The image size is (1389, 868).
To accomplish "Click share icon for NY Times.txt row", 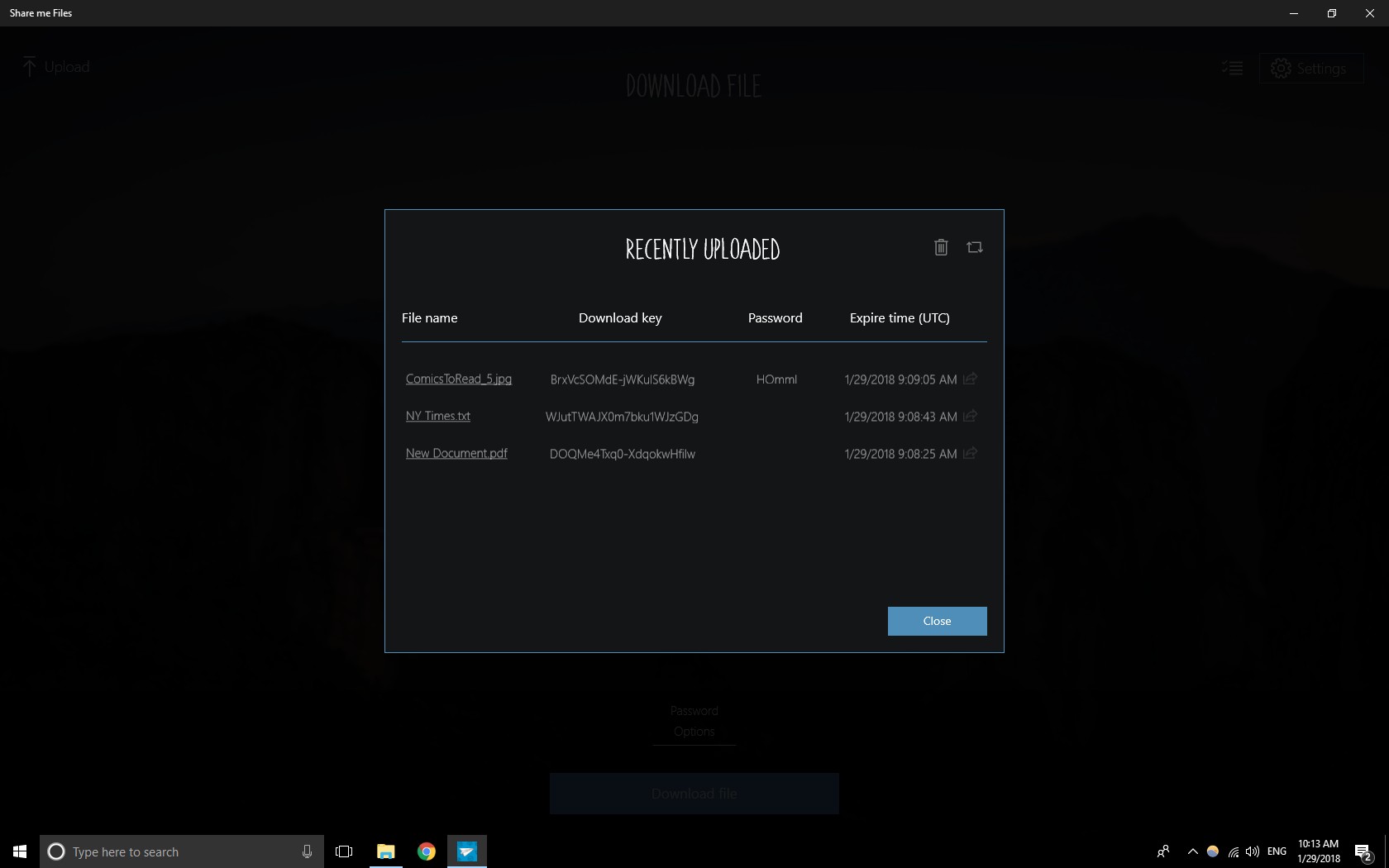I will (x=971, y=416).
